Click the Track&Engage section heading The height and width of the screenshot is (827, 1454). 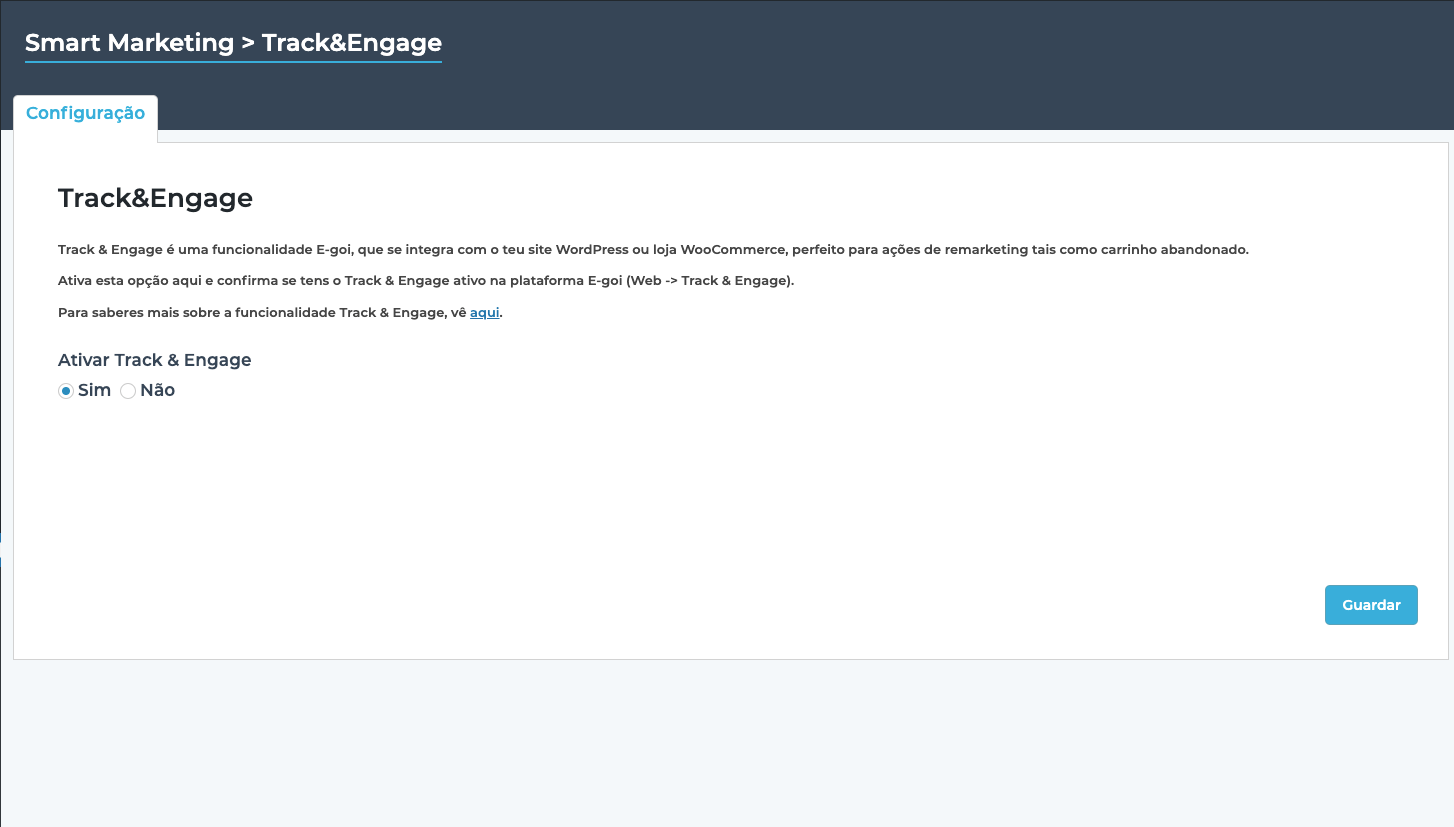tap(155, 198)
